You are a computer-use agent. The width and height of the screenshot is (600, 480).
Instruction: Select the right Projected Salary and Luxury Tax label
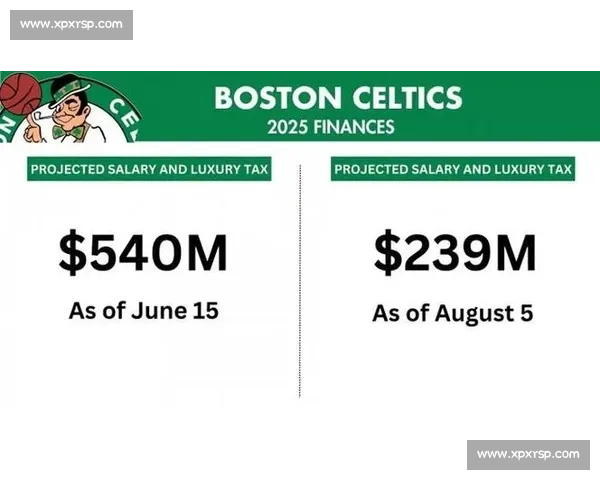click(453, 169)
